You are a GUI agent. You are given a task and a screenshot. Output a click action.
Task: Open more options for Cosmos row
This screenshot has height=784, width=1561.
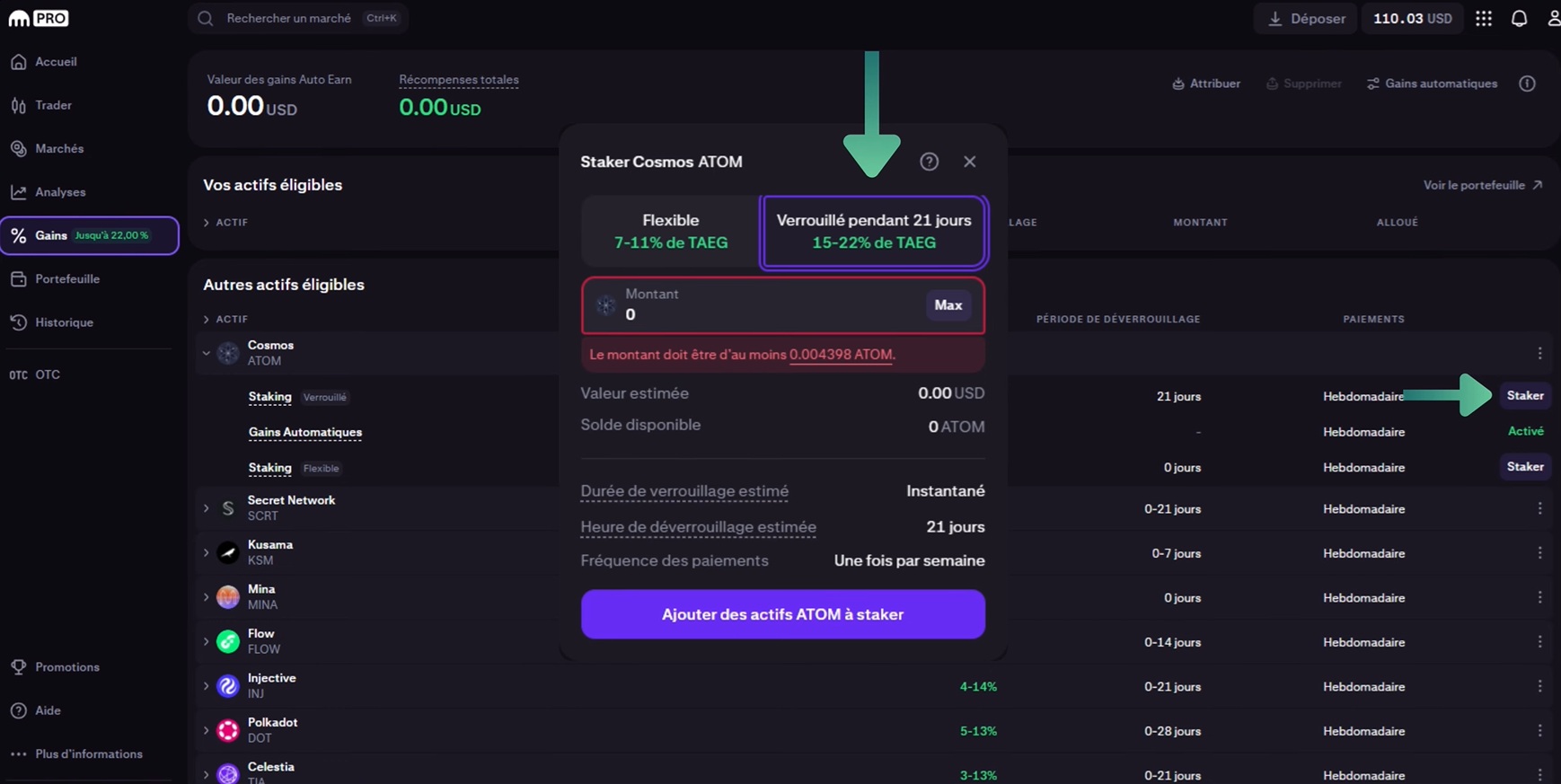1539,353
